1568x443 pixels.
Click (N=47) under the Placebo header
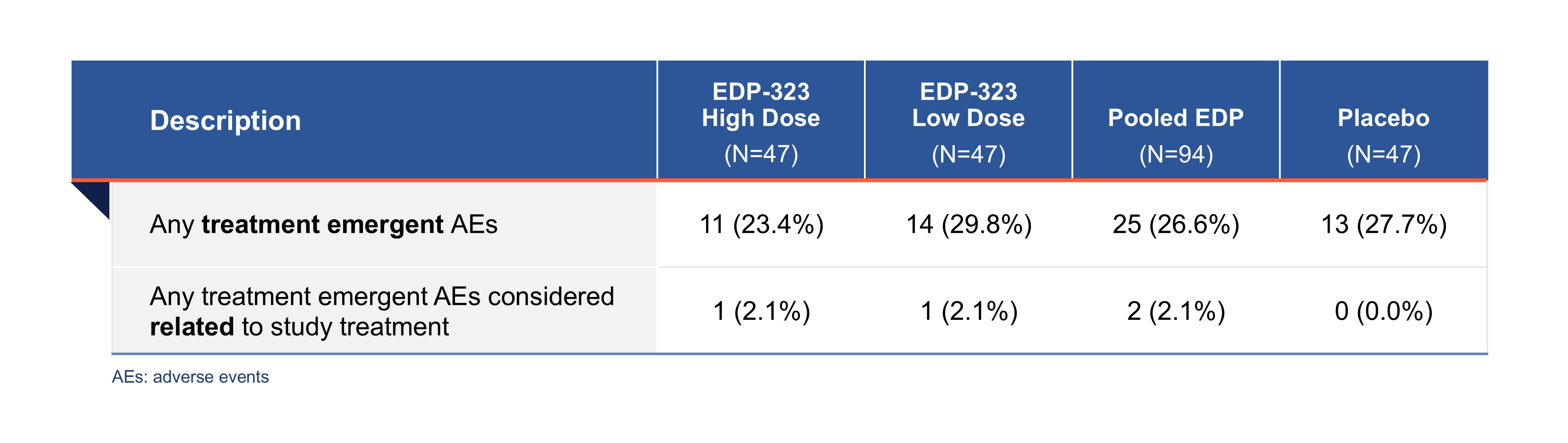(1384, 154)
